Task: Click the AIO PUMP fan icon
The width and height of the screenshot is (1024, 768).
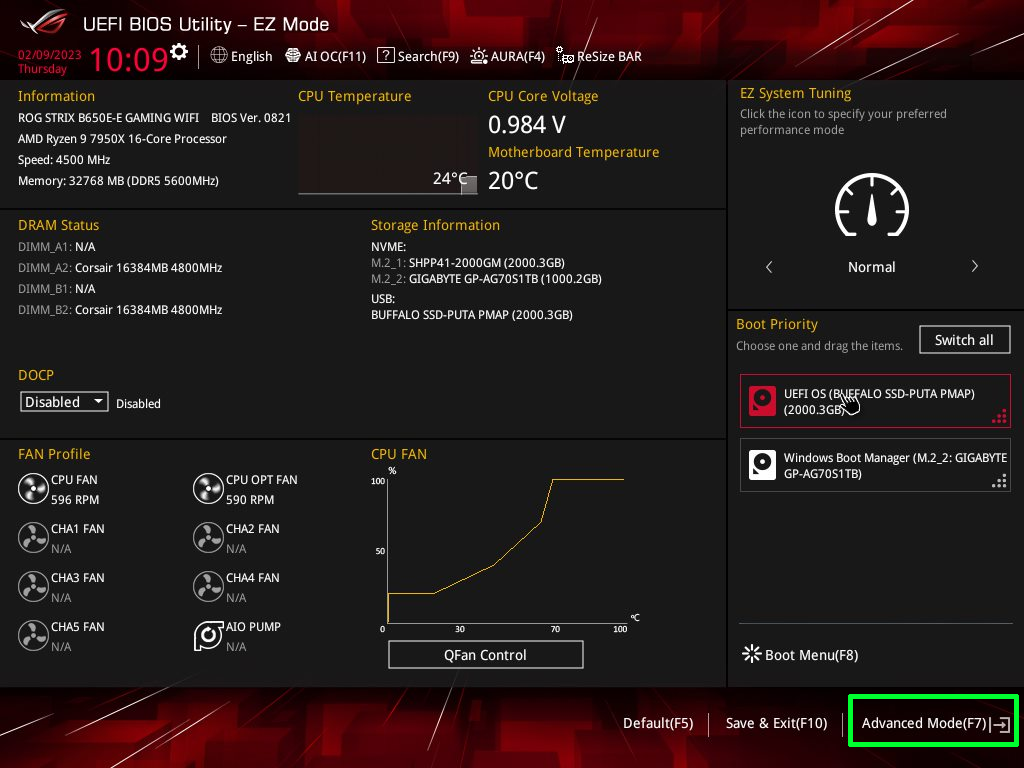Action: (208, 635)
